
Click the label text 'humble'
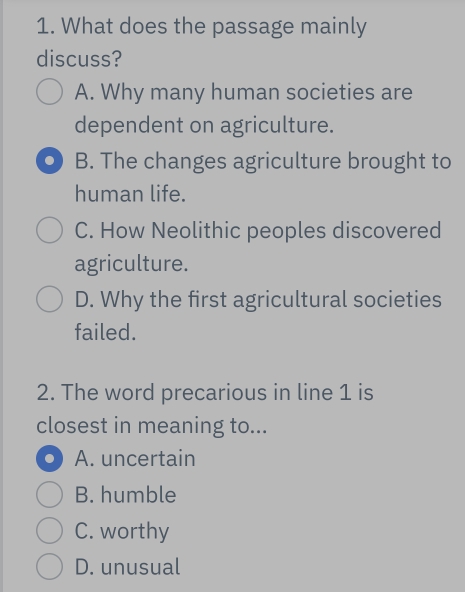click(x=139, y=495)
